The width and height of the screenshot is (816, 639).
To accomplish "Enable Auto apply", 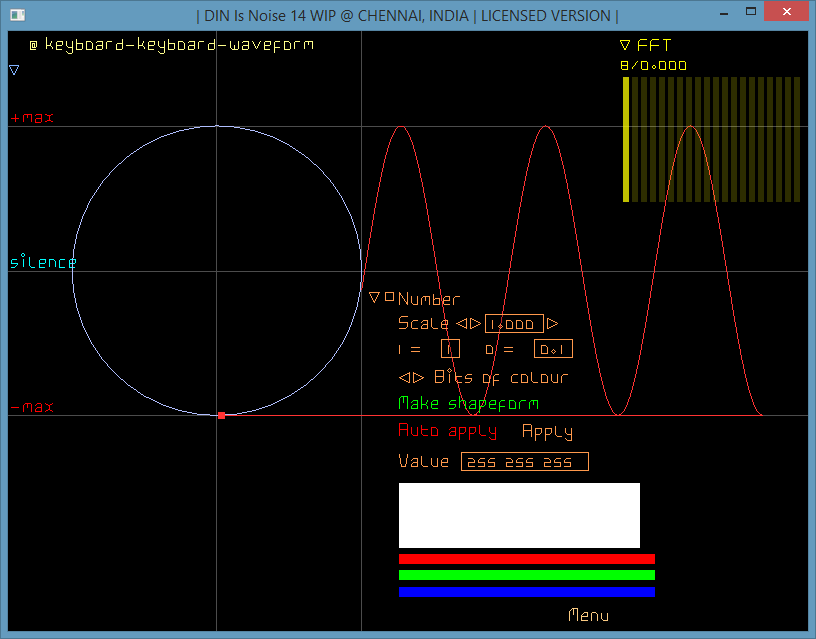I will pos(447,431).
